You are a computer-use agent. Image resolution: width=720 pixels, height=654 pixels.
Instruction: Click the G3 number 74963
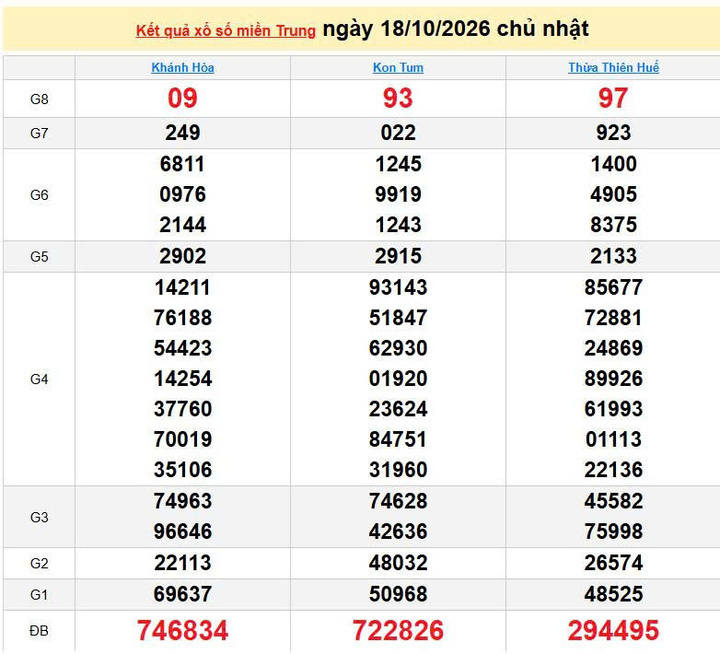[183, 501]
